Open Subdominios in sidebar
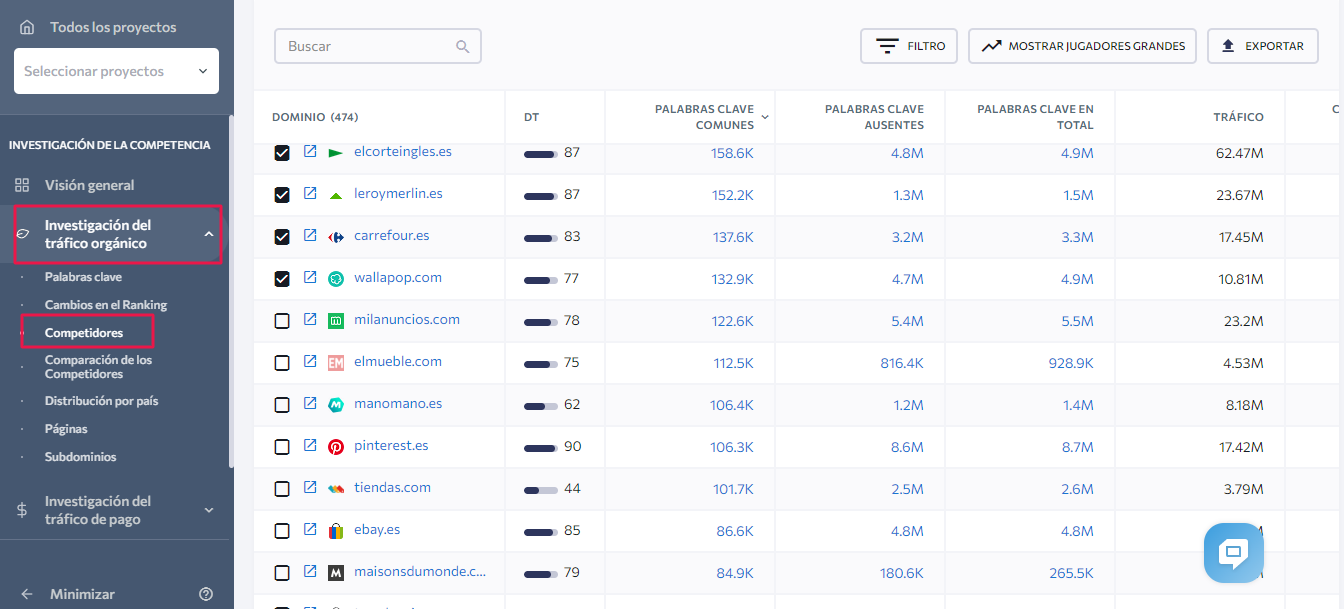Screen dimensions: 1344x609 (80, 457)
